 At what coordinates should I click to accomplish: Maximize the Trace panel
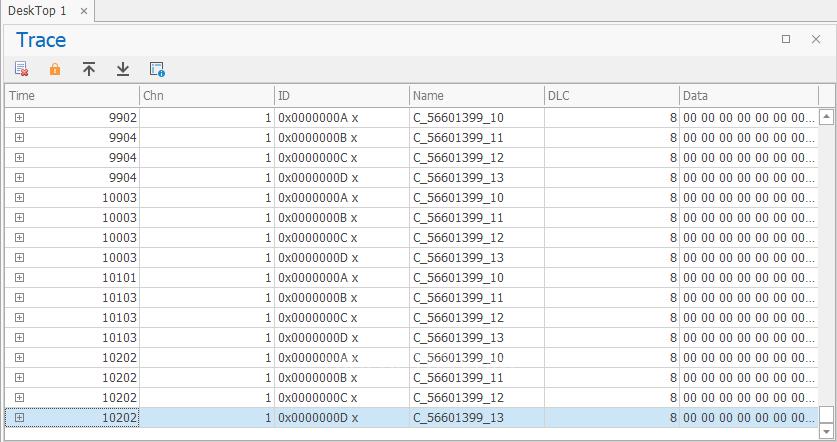[786, 39]
